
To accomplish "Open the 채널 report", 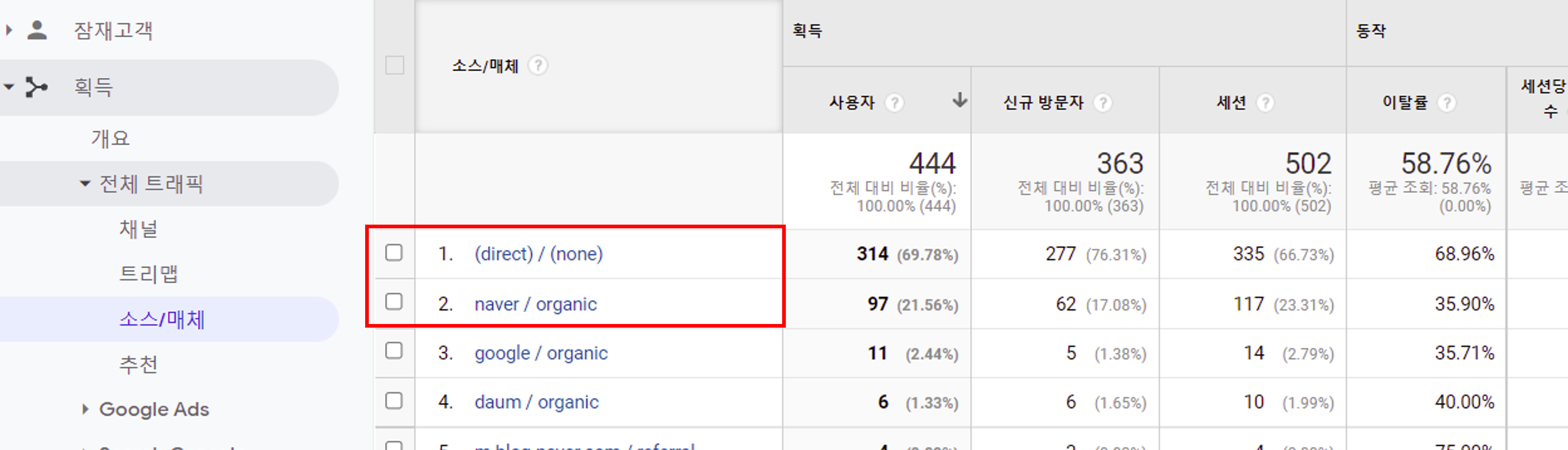I will click(x=138, y=229).
